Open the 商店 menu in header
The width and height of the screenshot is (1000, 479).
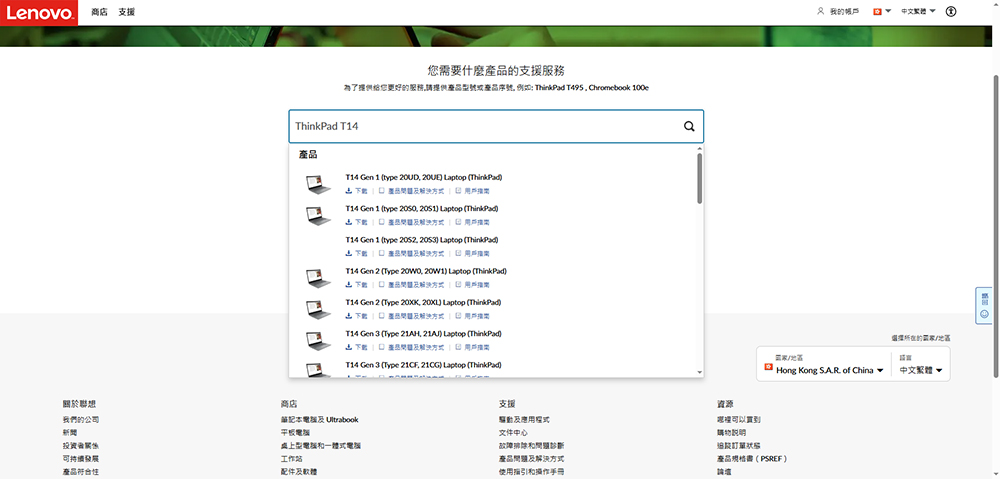(x=99, y=12)
